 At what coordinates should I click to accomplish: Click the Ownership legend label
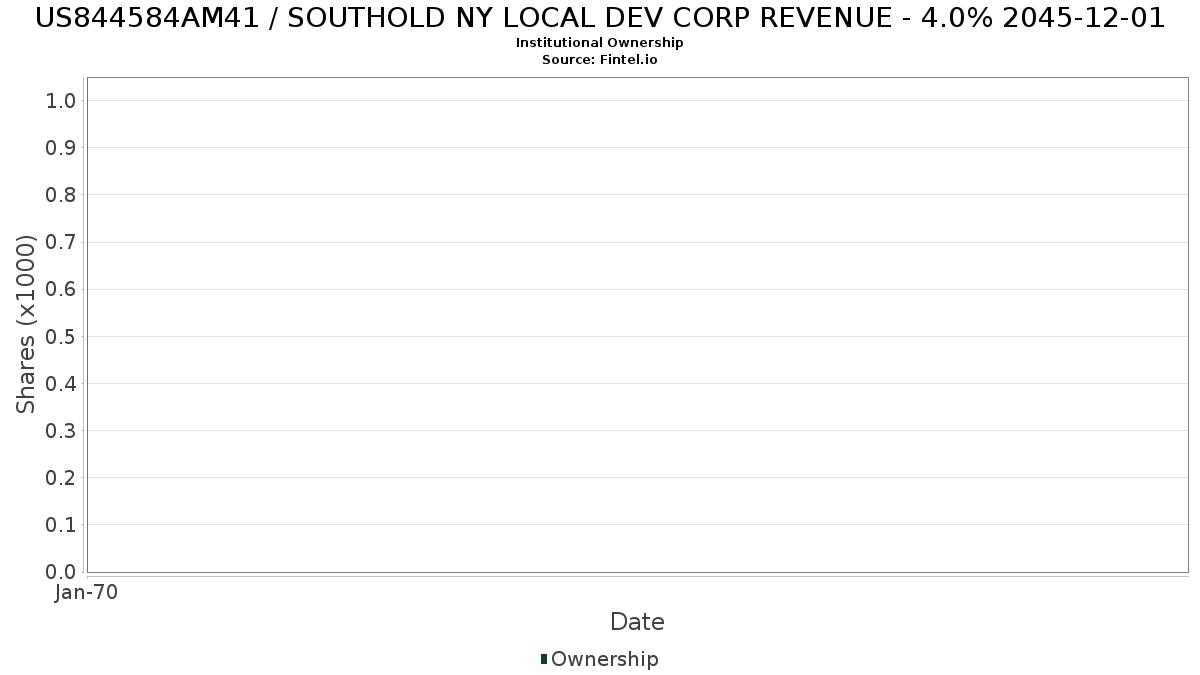pyautogui.click(x=605, y=659)
